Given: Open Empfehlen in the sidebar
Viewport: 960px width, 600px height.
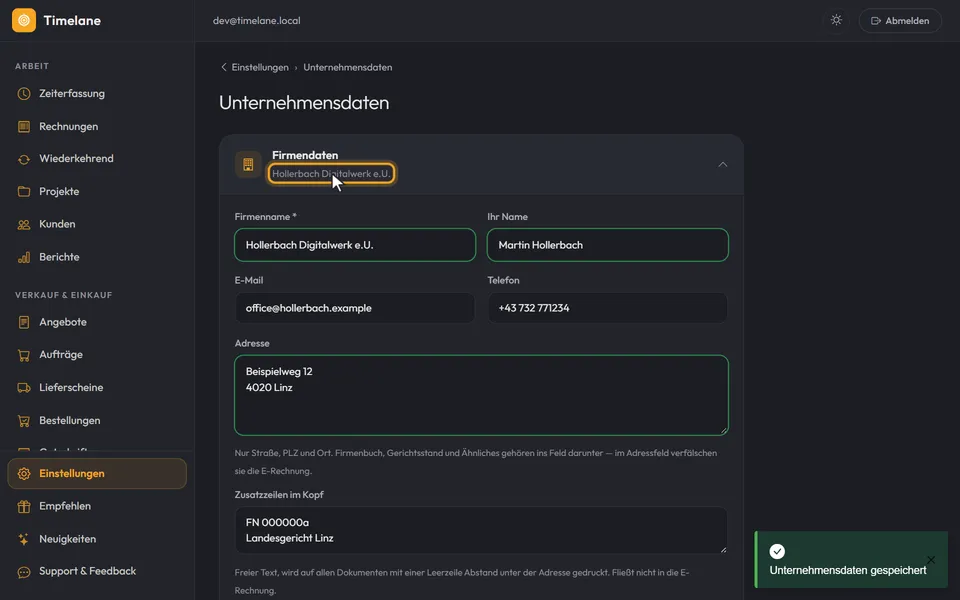Looking at the screenshot, I should (97, 506).
